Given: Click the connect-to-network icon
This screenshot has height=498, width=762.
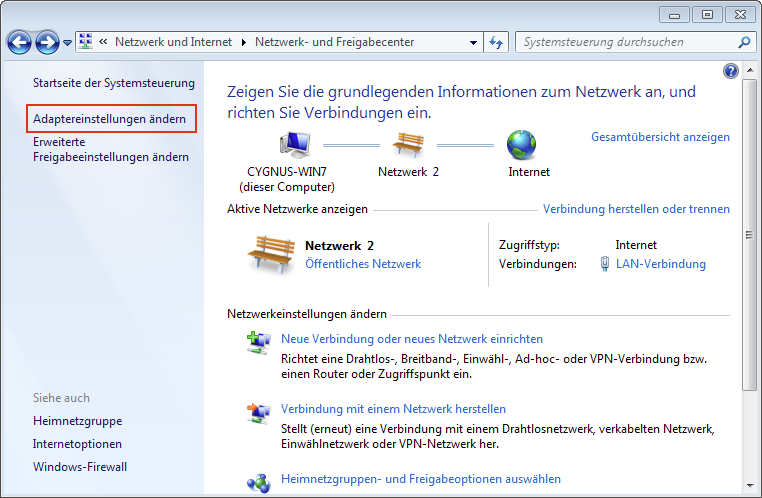Looking at the screenshot, I should tap(259, 413).
